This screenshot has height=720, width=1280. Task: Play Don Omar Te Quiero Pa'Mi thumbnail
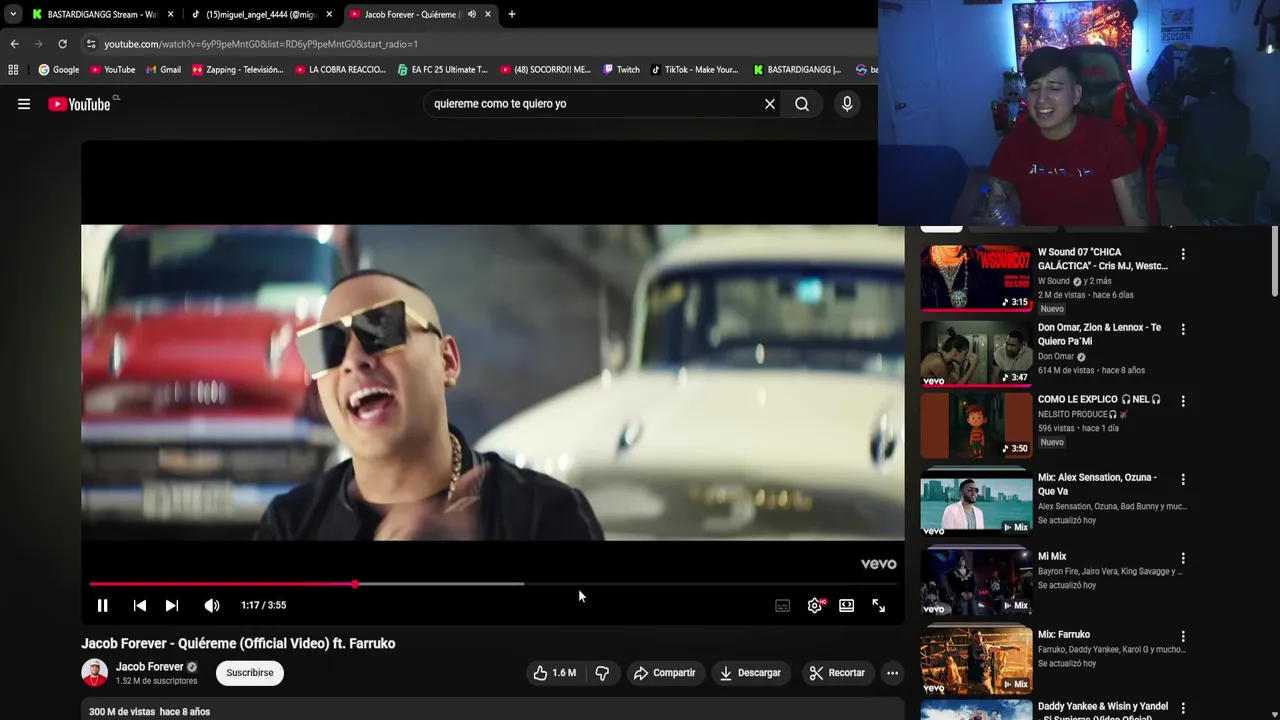click(x=976, y=353)
